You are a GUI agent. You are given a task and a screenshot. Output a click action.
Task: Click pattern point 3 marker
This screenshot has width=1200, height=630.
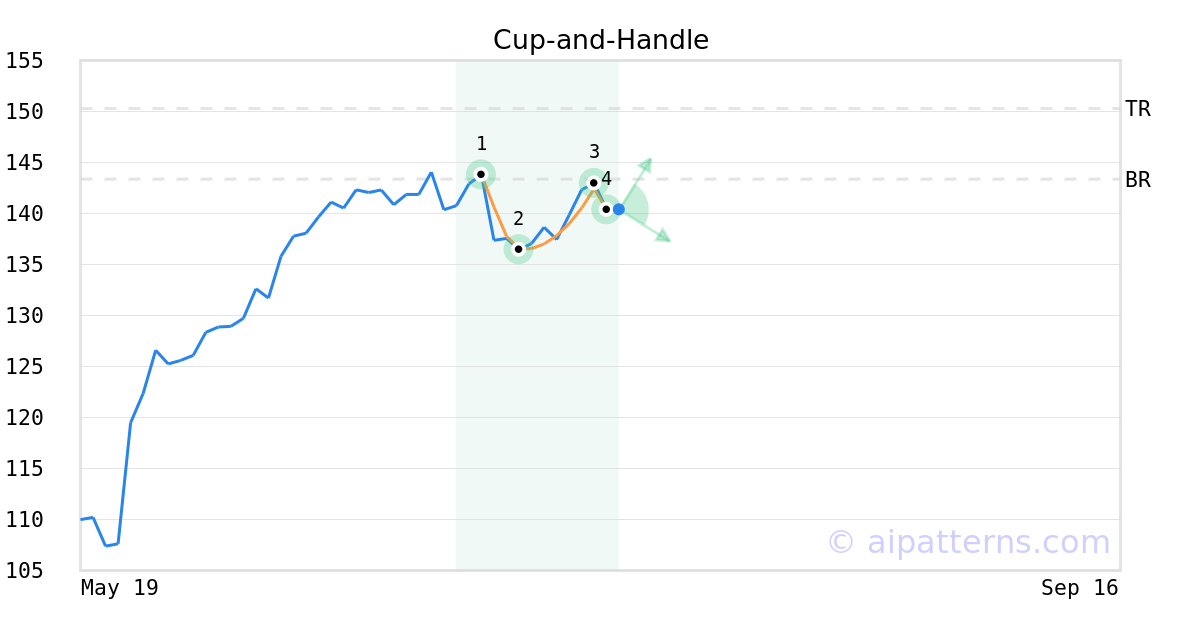[593, 183]
